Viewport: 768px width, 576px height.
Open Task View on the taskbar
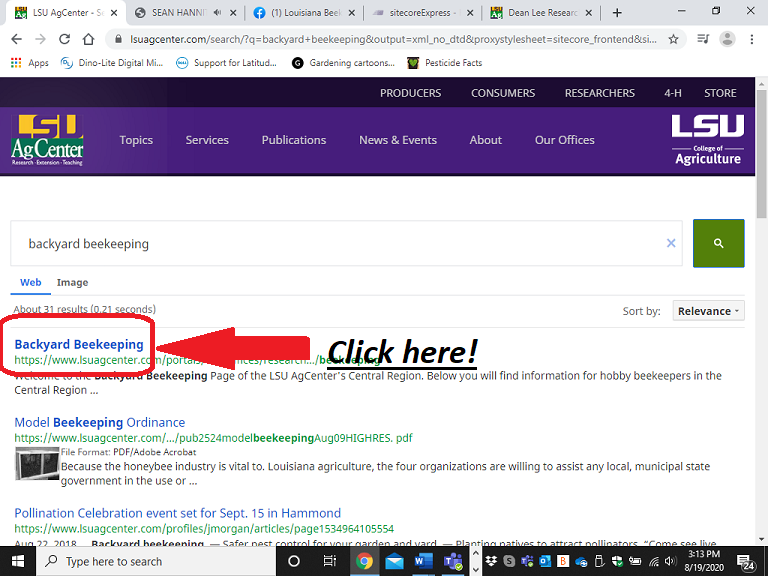(330, 561)
